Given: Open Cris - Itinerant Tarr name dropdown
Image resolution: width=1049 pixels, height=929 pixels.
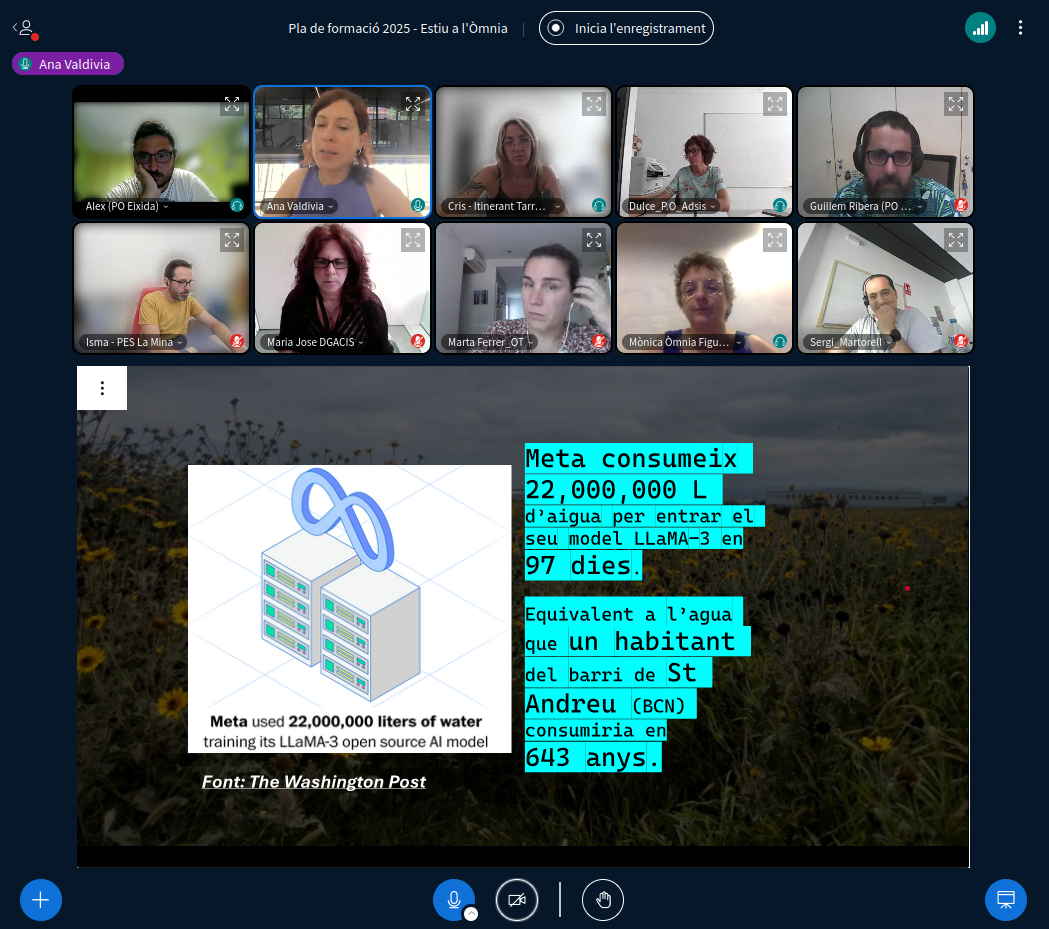Looking at the screenshot, I should tap(504, 206).
